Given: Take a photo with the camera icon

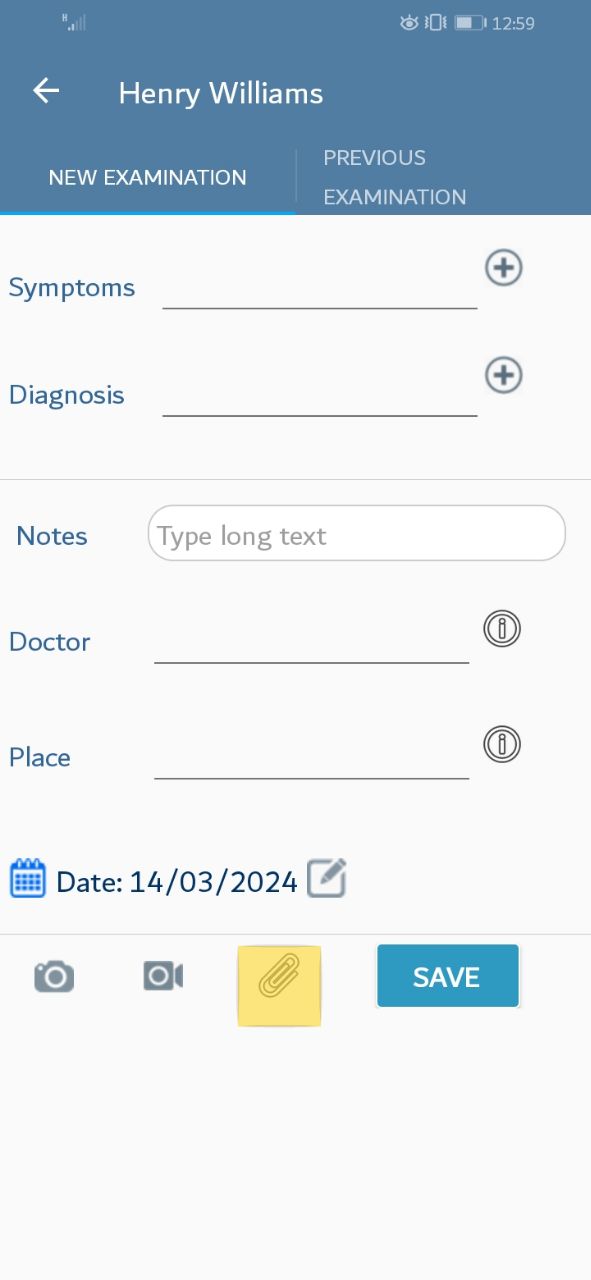Looking at the screenshot, I should (54, 976).
